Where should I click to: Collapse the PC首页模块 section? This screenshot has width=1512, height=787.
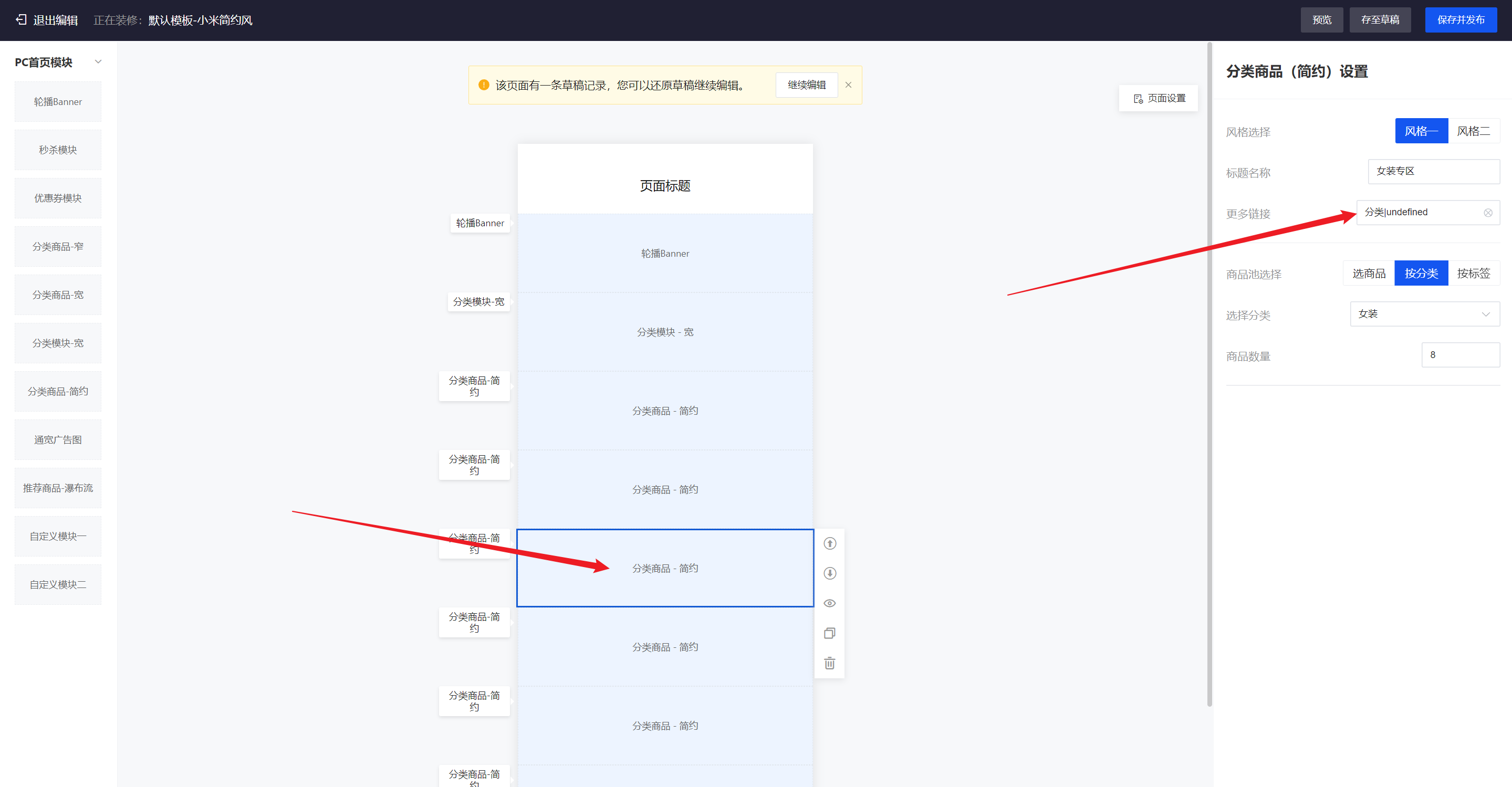click(98, 61)
